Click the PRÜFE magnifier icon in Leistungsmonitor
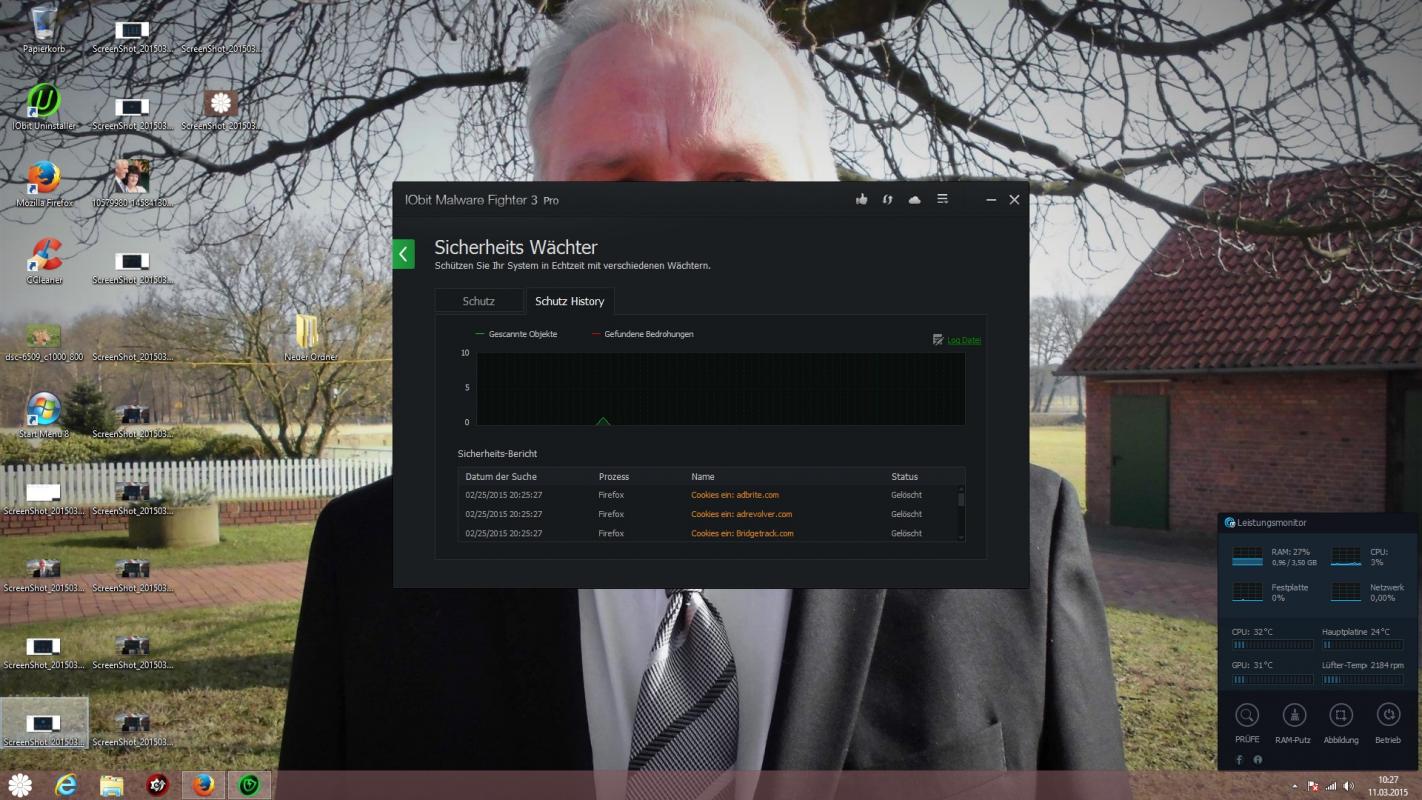Image resolution: width=1422 pixels, height=800 pixels. [x=1247, y=715]
